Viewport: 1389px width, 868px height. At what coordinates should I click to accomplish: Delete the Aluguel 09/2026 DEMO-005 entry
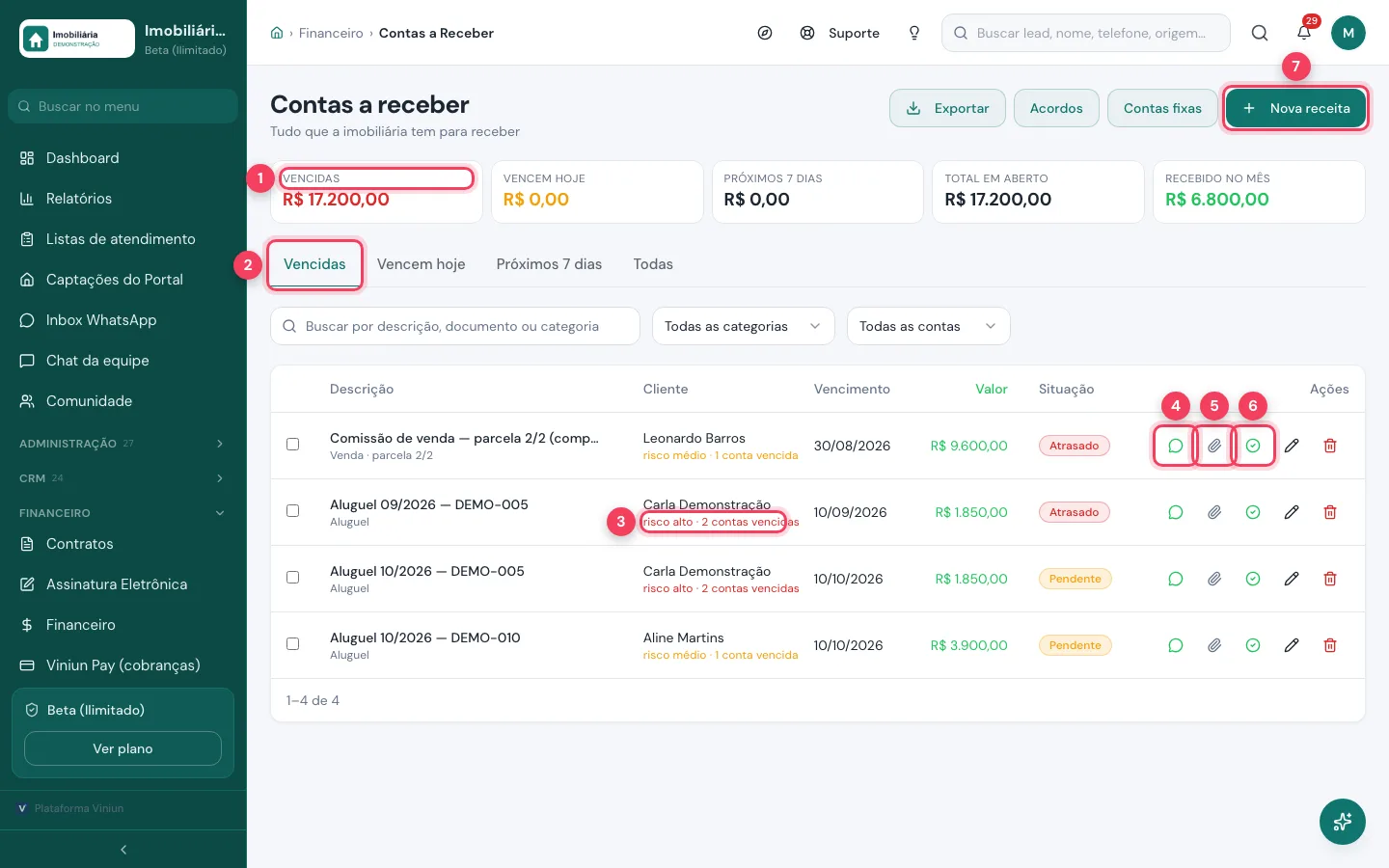pos(1330,512)
